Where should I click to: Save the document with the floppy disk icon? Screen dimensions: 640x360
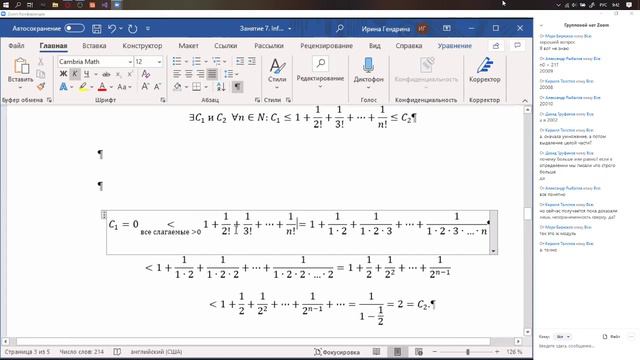(97, 29)
